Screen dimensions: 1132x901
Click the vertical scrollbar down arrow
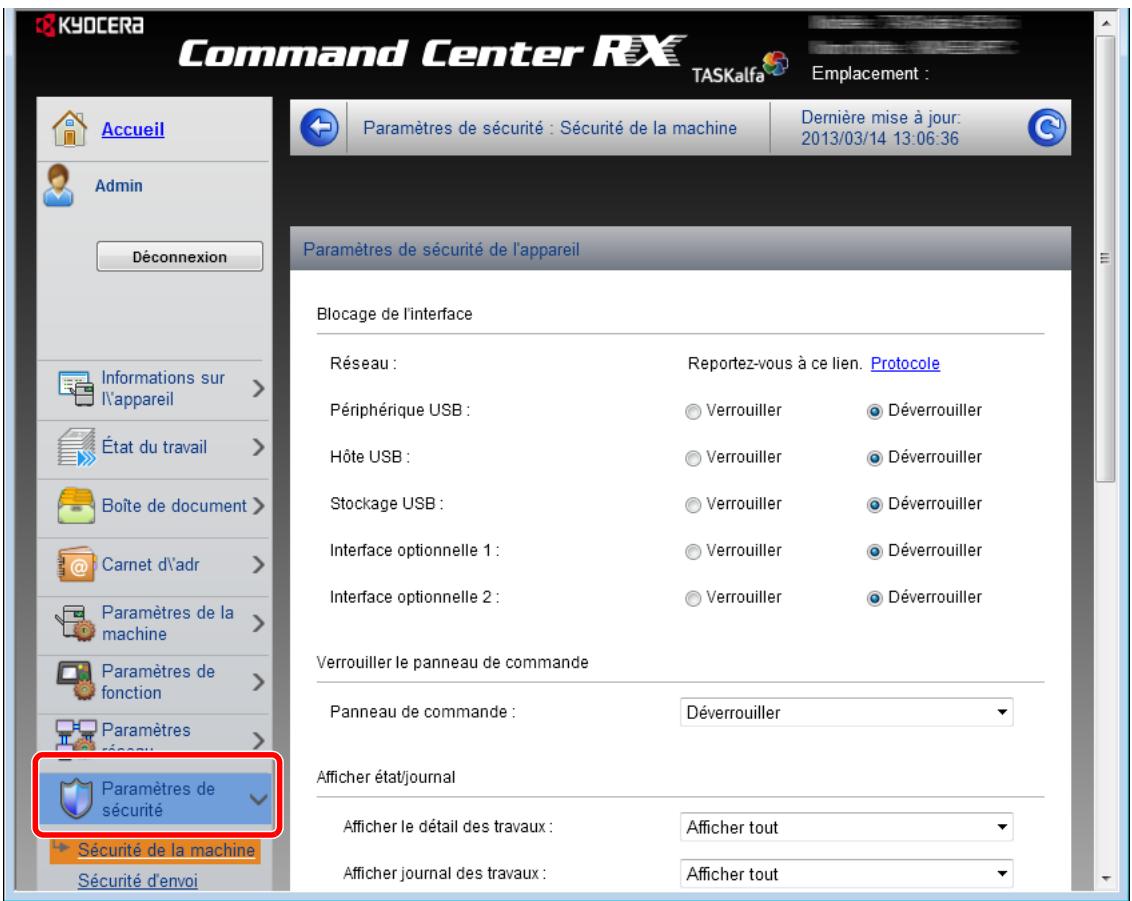point(1105,878)
